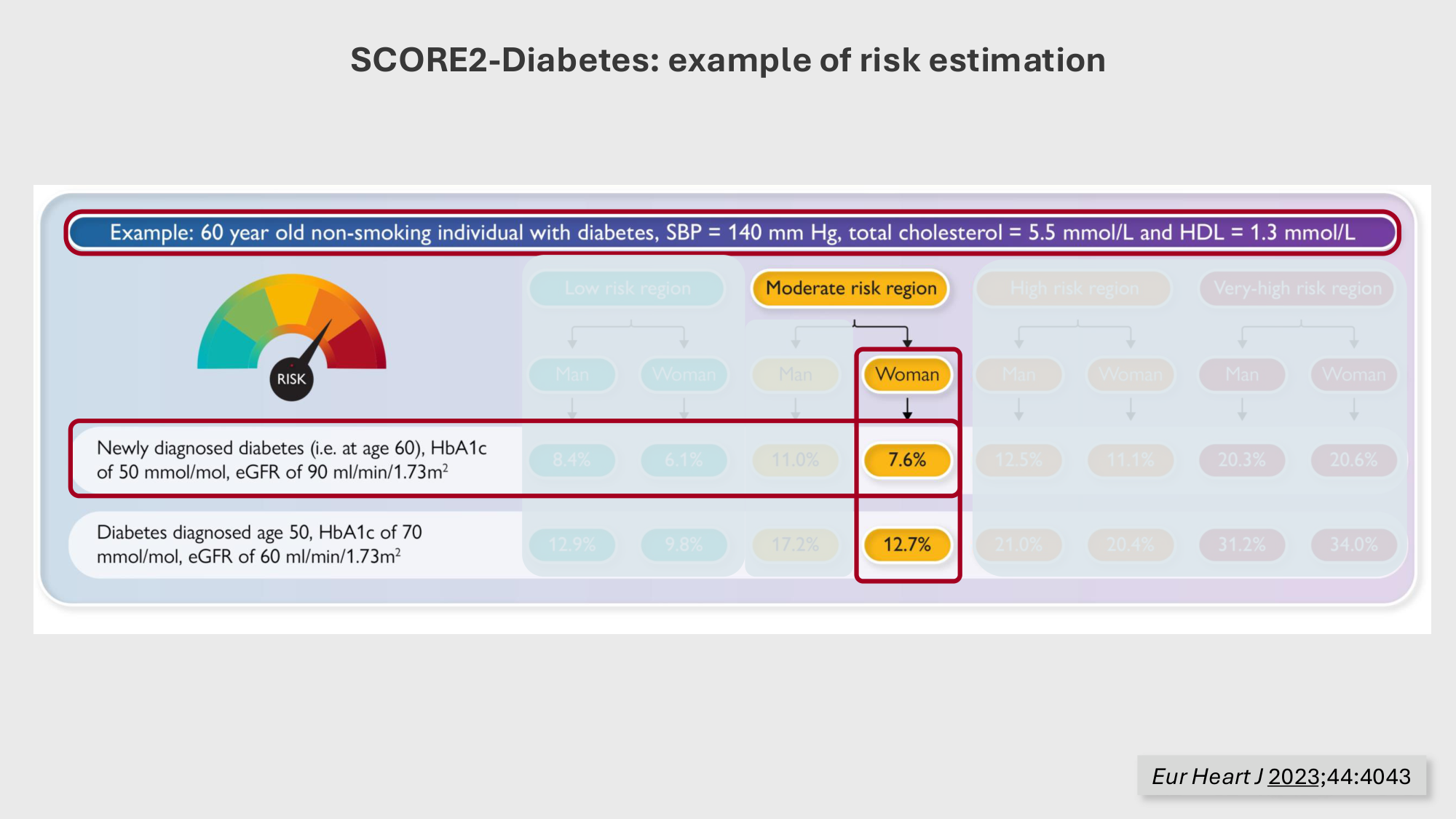Viewport: 1456px width, 819px height.
Task: Click the 7.6% risk value
Action: click(907, 460)
